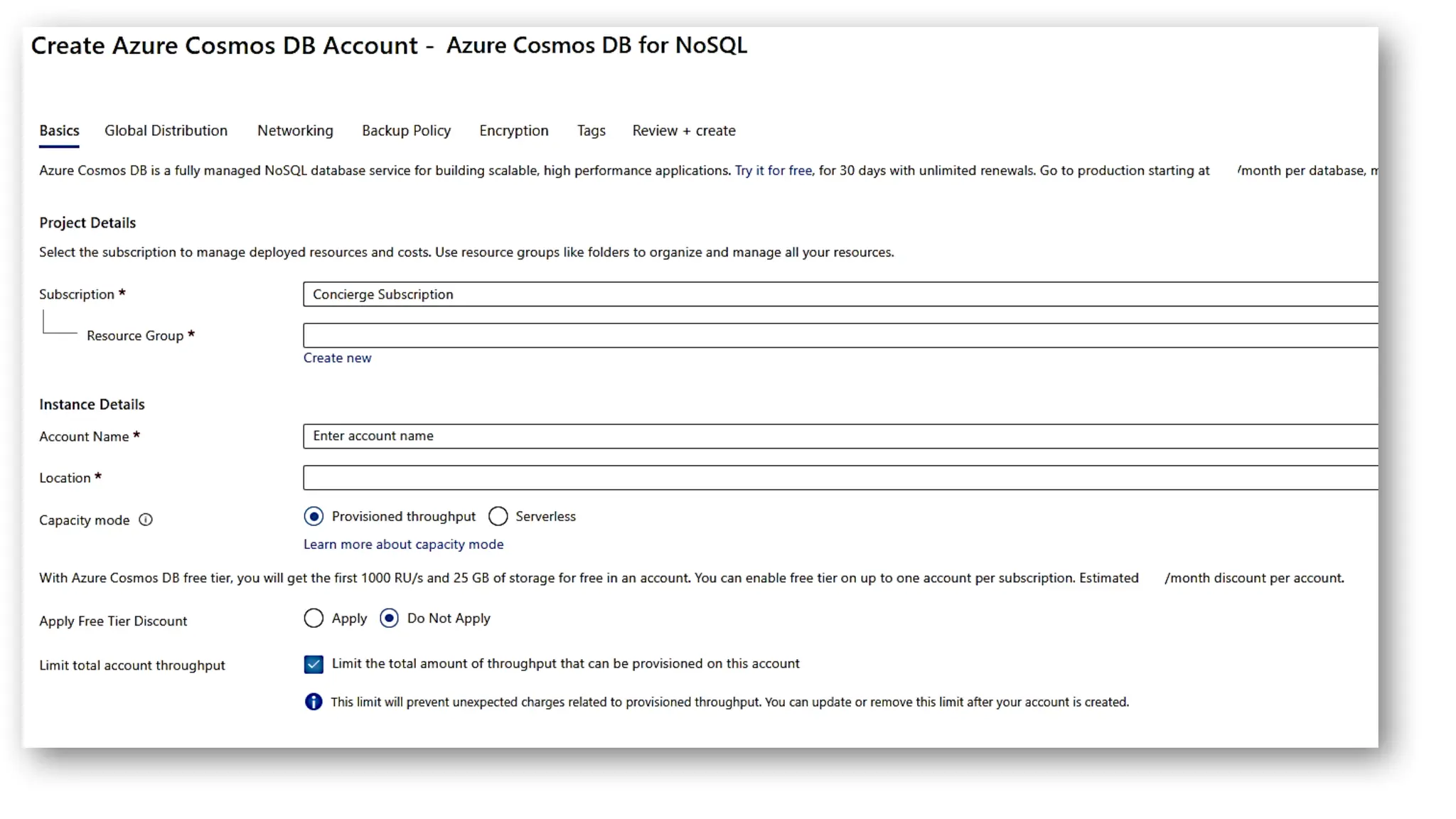
Task: Open the Location dropdown
Action: pos(839,478)
